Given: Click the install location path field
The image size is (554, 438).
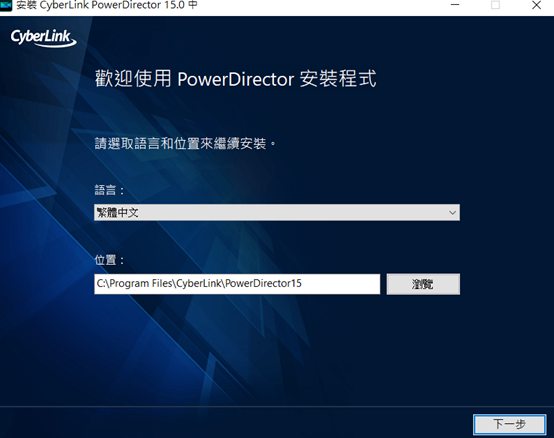Looking at the screenshot, I should coord(237,284).
